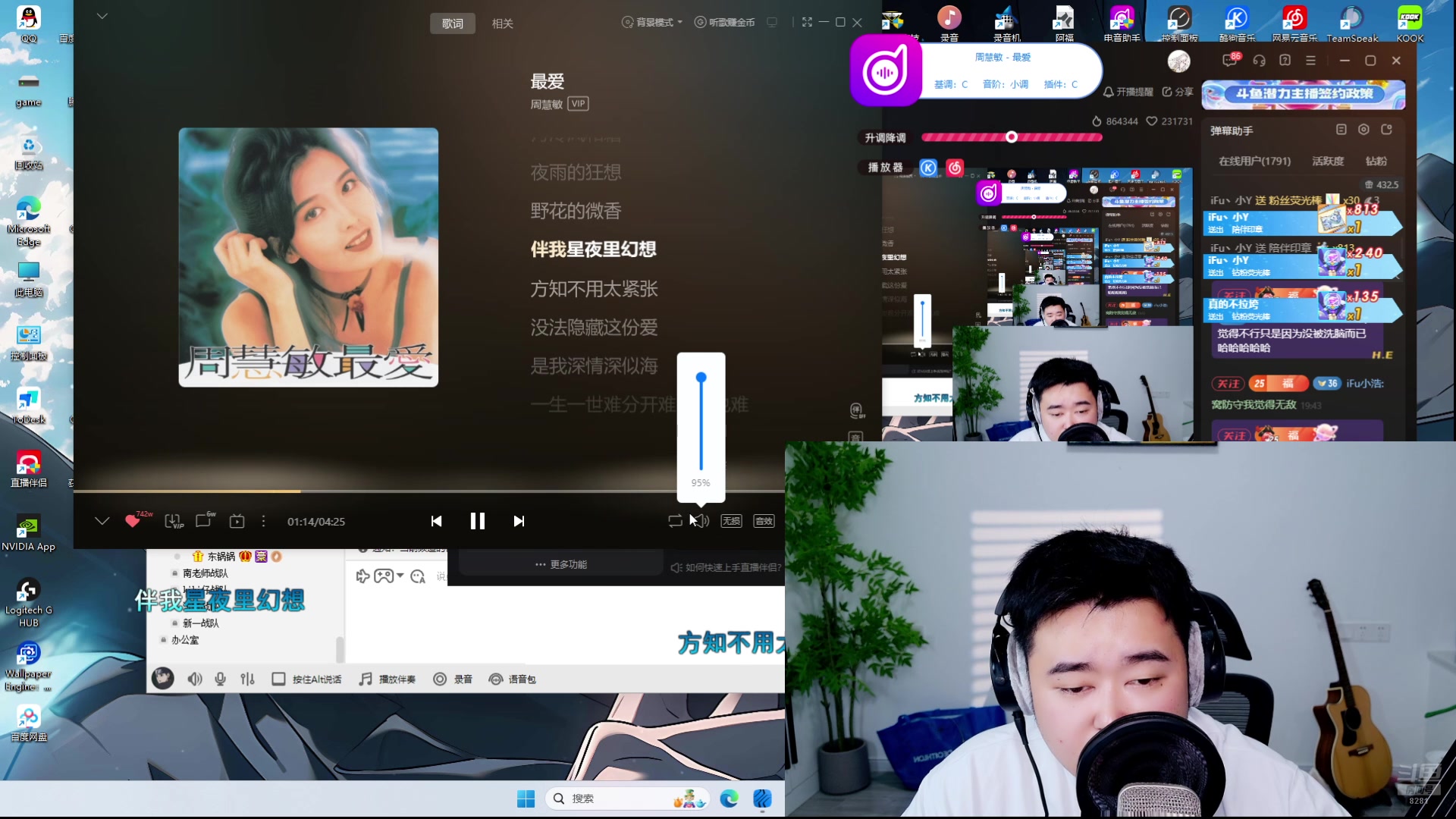
Task: Enter fullscreen mode in music player
Action: [x=807, y=23]
